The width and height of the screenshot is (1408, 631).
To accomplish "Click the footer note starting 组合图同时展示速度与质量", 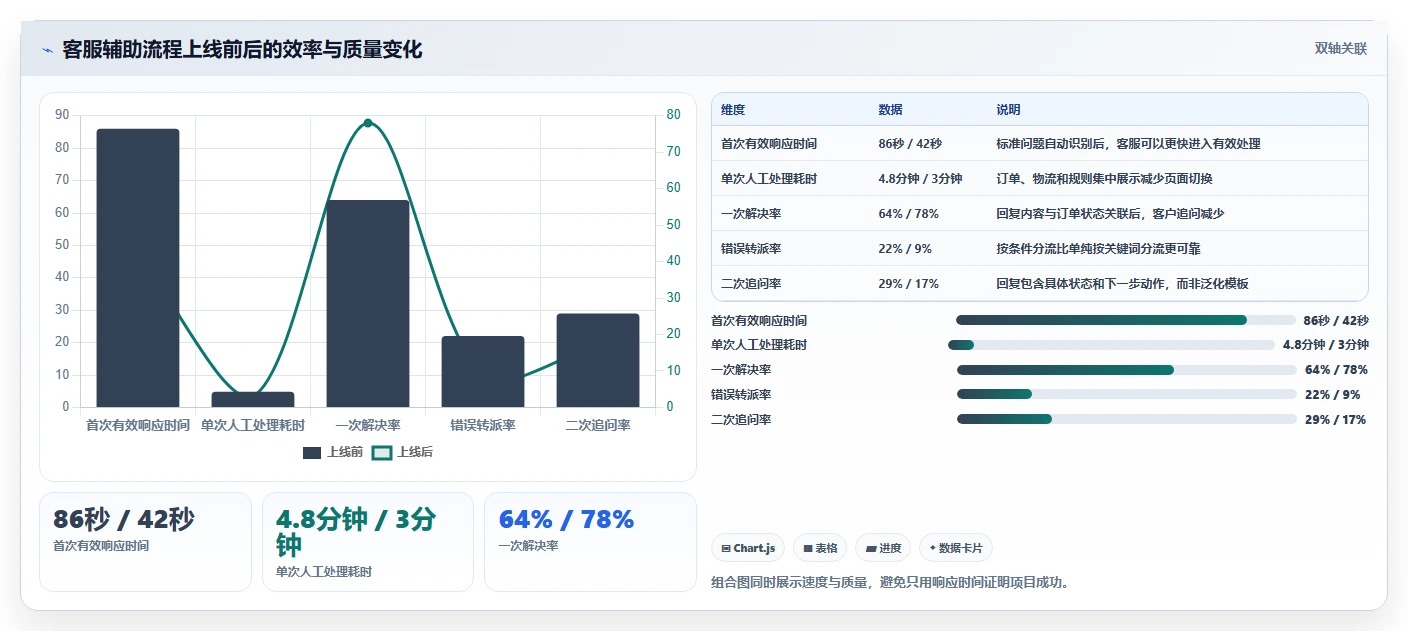I will [890, 582].
